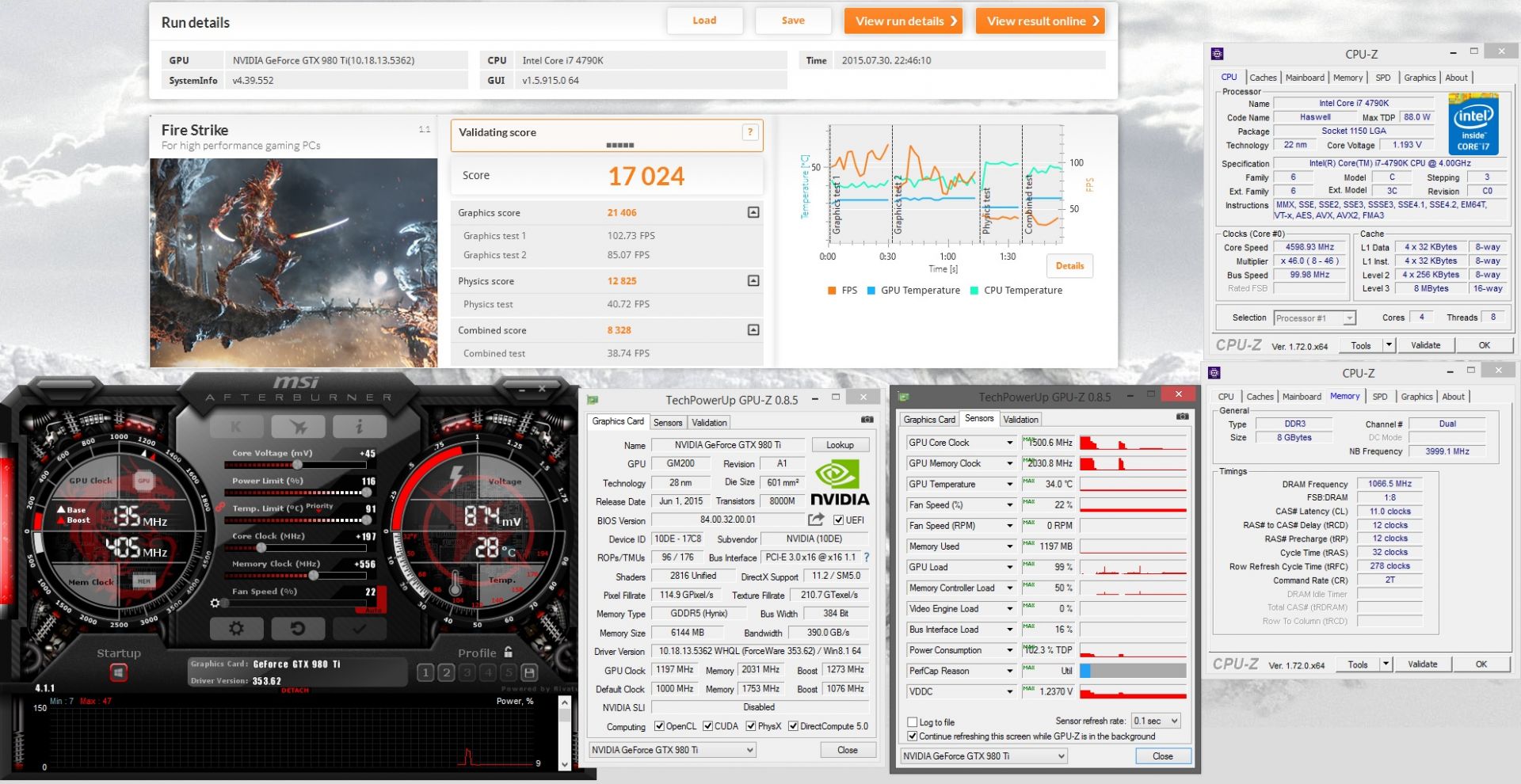
Task: Click the GPU-Z icon in Sensors window title bar
Action: tap(904, 396)
